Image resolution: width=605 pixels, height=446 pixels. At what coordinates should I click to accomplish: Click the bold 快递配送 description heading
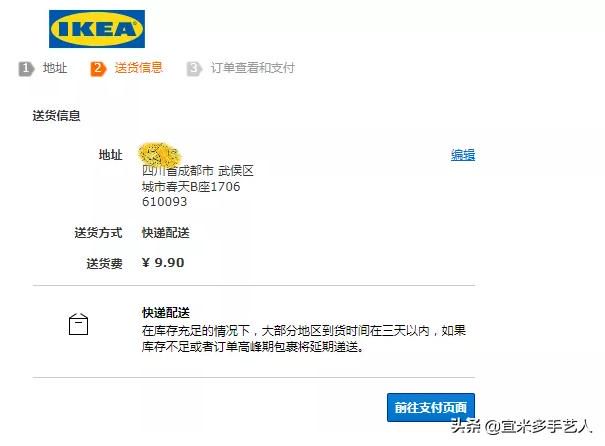166,313
